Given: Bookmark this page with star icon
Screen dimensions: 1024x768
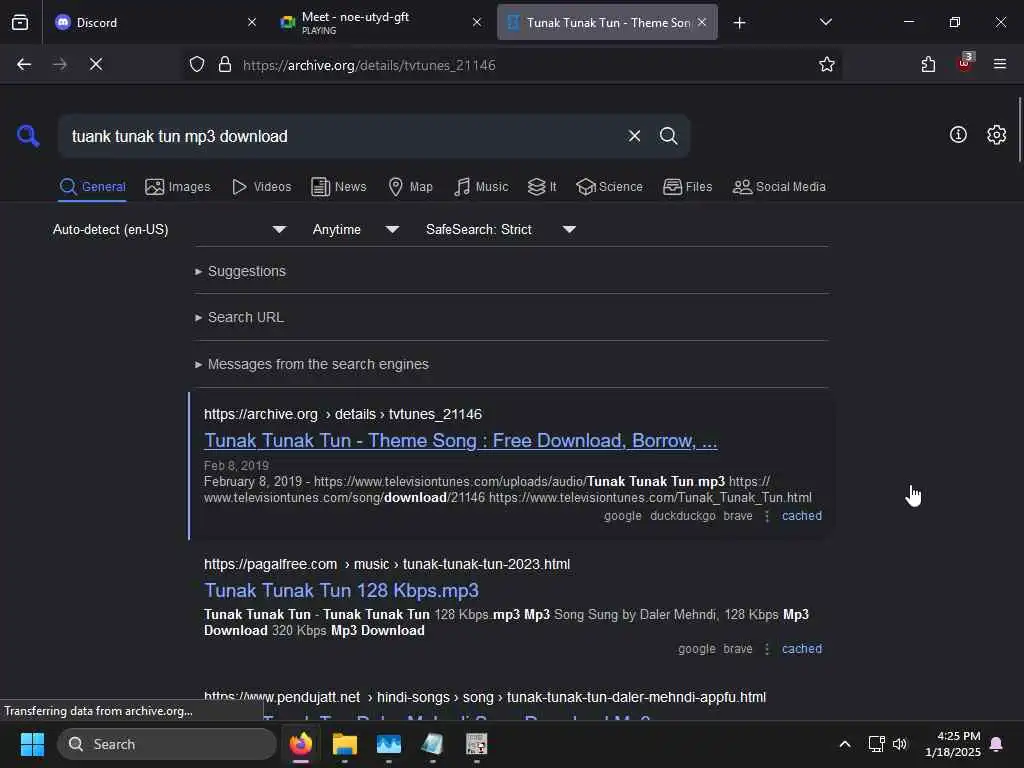Looking at the screenshot, I should coord(827,65).
